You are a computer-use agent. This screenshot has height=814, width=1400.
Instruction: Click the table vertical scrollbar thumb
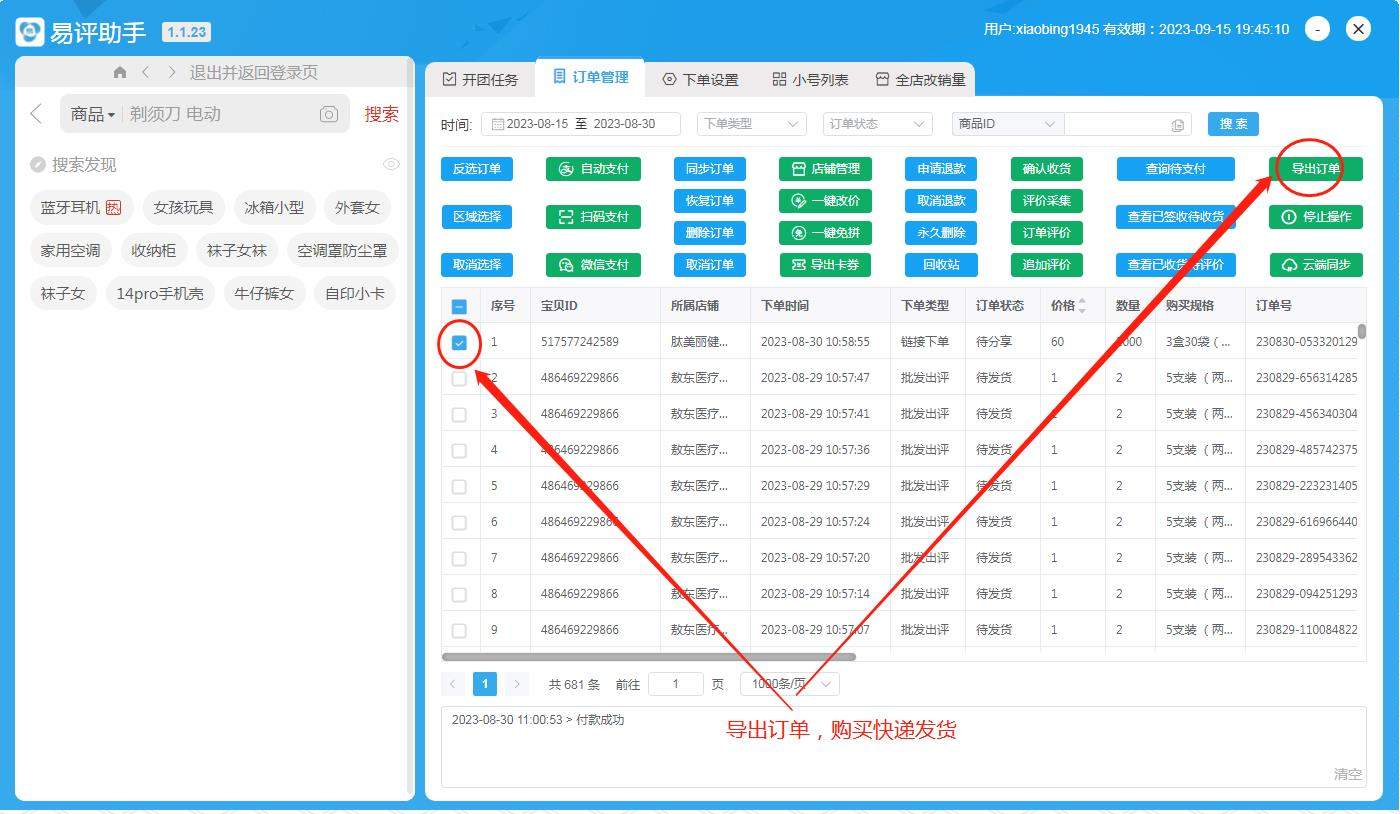(1361, 332)
